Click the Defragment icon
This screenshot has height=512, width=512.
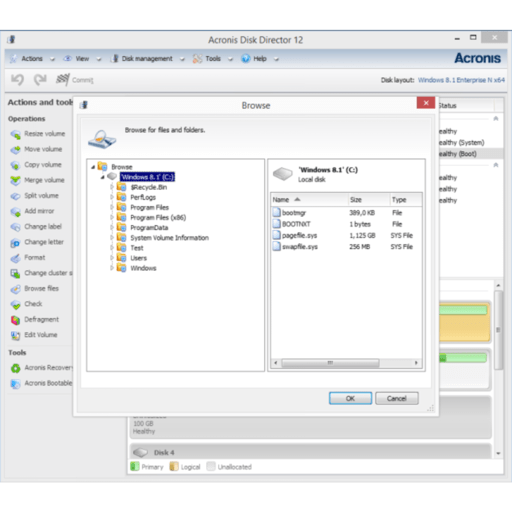coord(15,320)
